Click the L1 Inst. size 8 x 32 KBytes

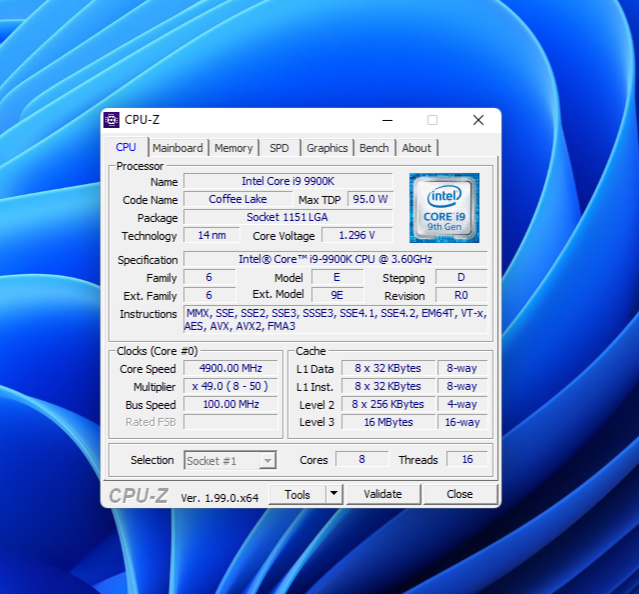388,386
